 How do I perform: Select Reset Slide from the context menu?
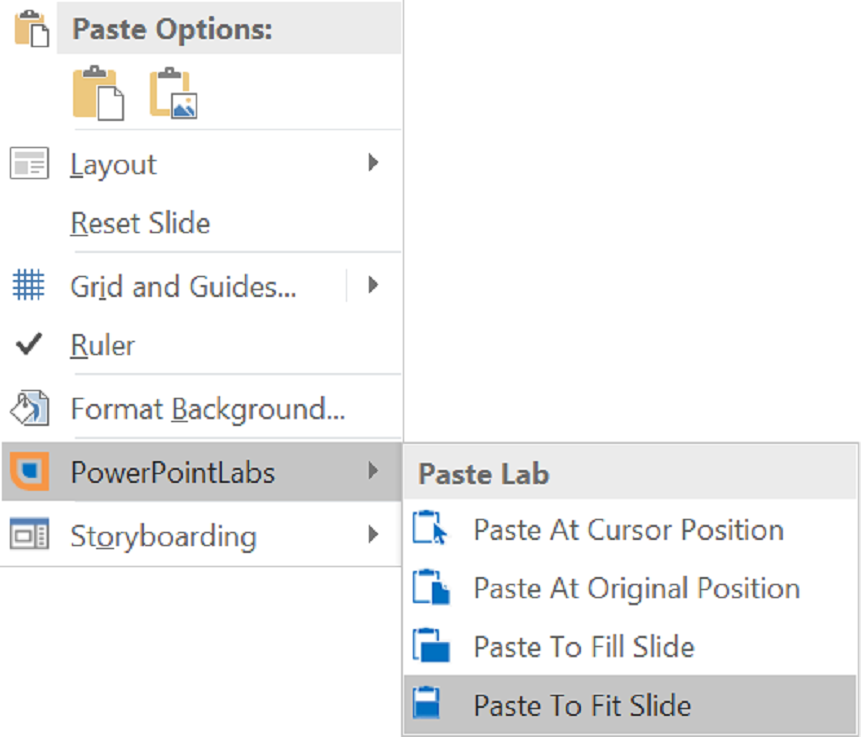tap(140, 223)
